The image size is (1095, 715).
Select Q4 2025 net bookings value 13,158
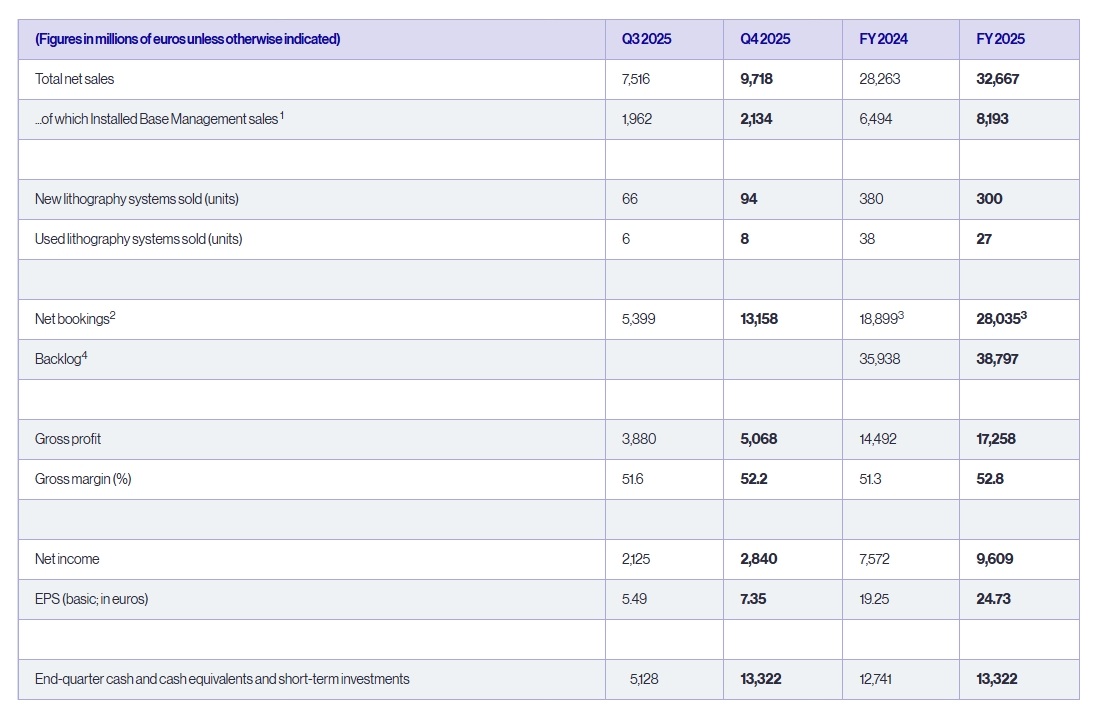(x=758, y=319)
